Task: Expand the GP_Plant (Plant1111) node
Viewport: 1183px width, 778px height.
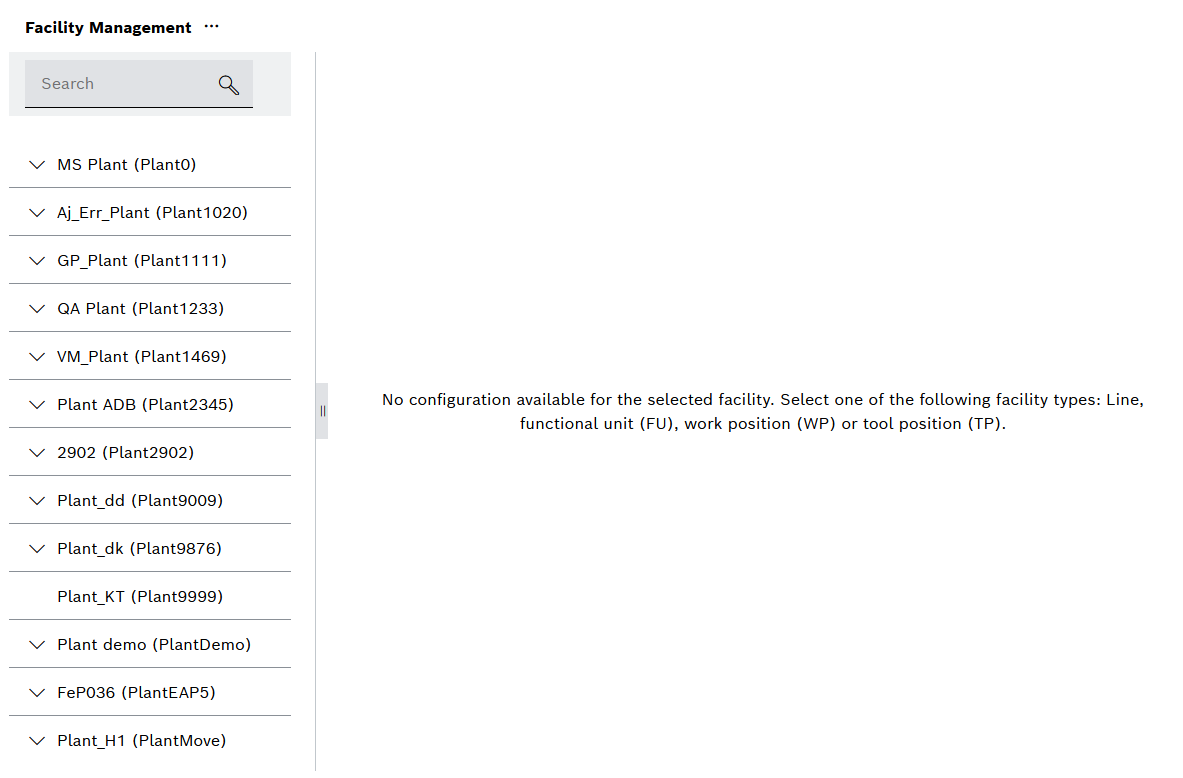Action: click(37, 260)
